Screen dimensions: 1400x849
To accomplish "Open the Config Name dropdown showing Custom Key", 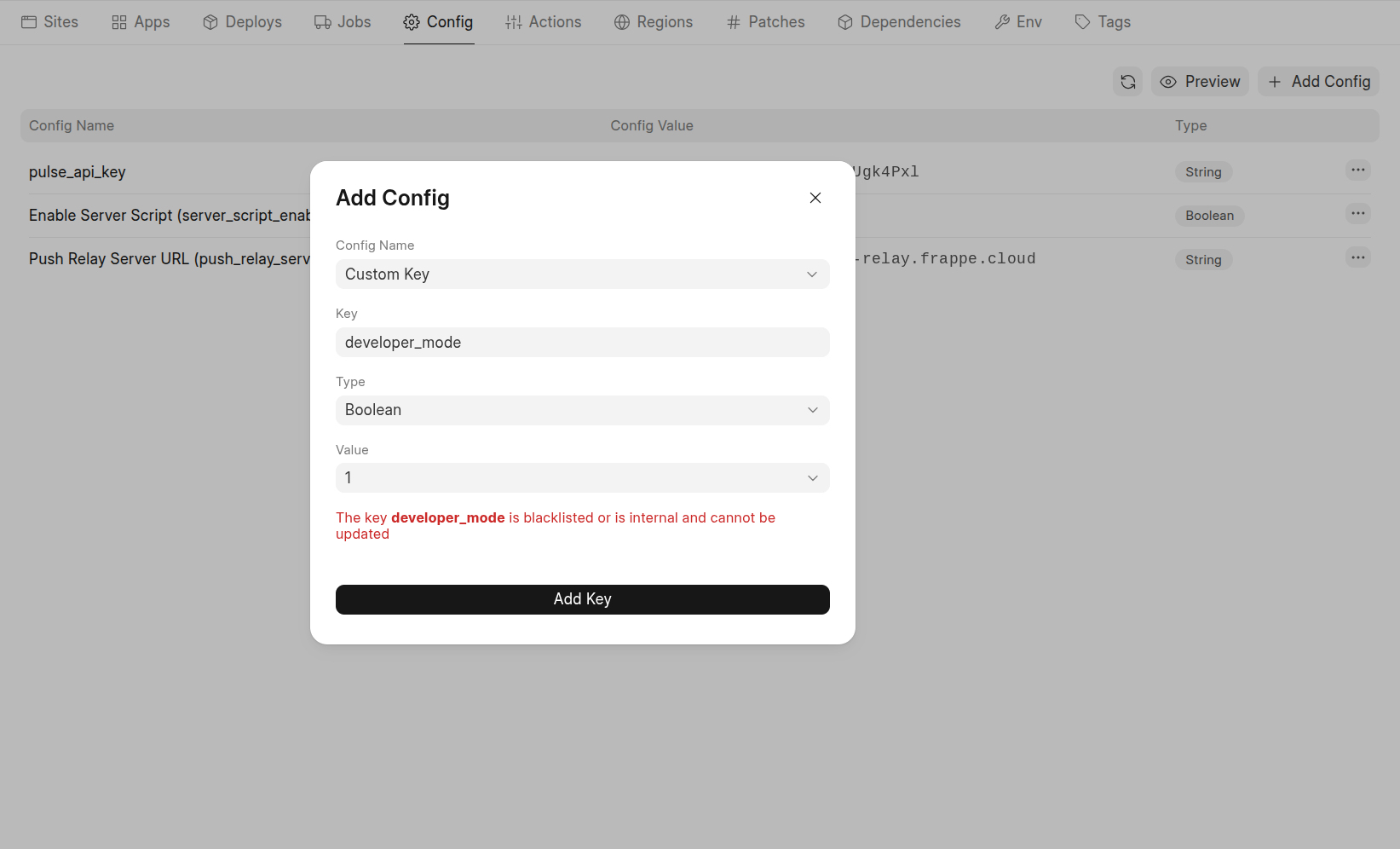I will (582, 274).
